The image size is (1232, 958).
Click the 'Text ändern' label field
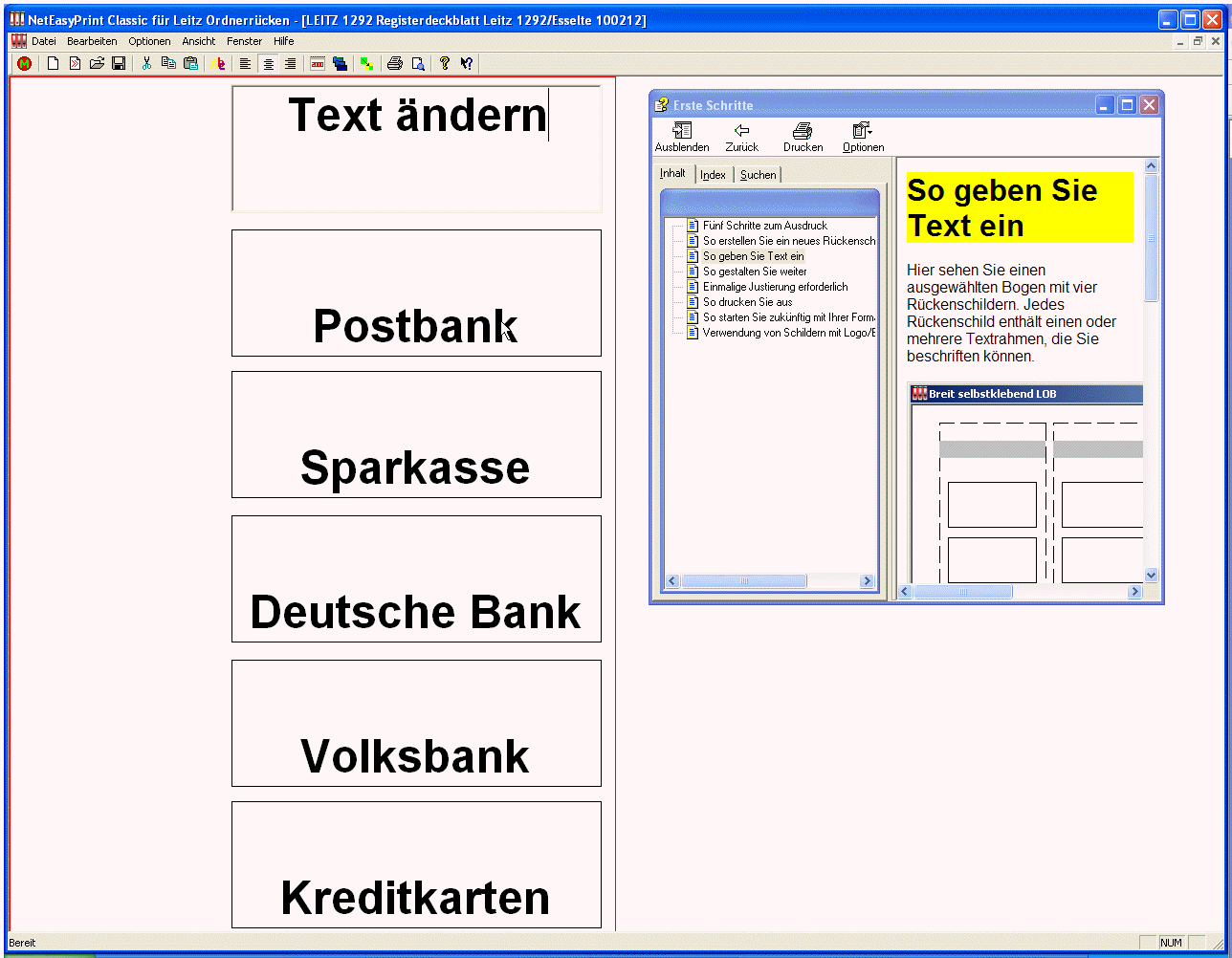click(416, 148)
